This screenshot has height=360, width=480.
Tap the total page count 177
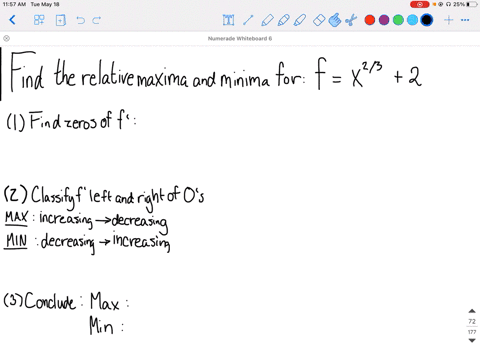point(472,332)
